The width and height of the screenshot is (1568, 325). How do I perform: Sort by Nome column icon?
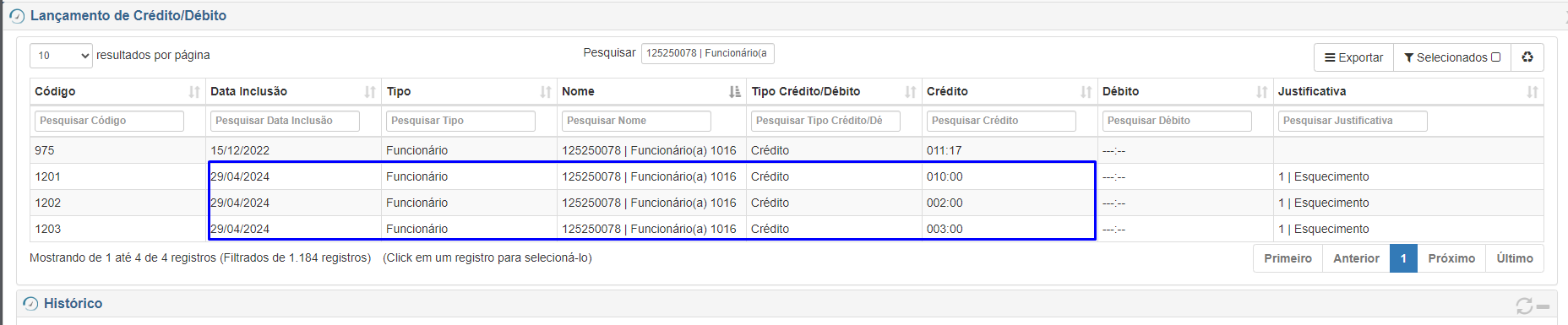point(735,92)
